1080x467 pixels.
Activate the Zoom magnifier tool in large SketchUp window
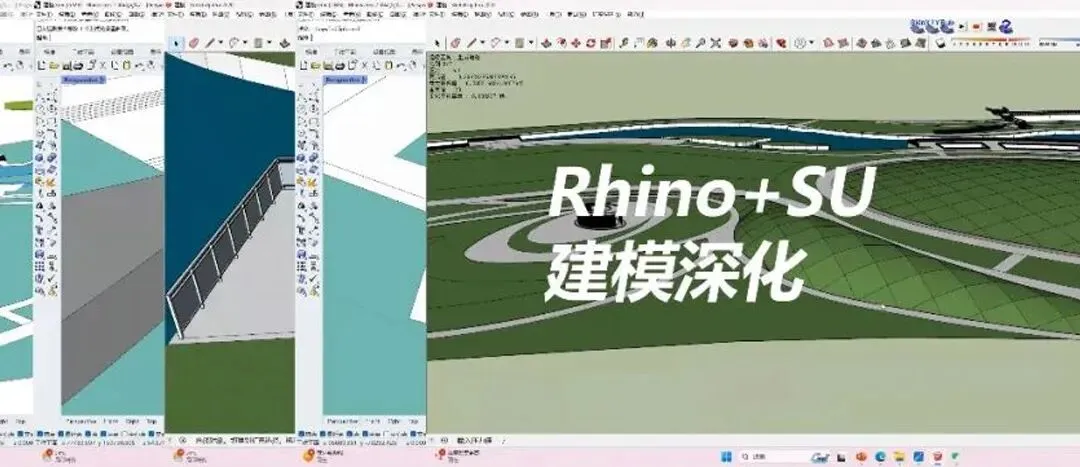tap(700, 43)
